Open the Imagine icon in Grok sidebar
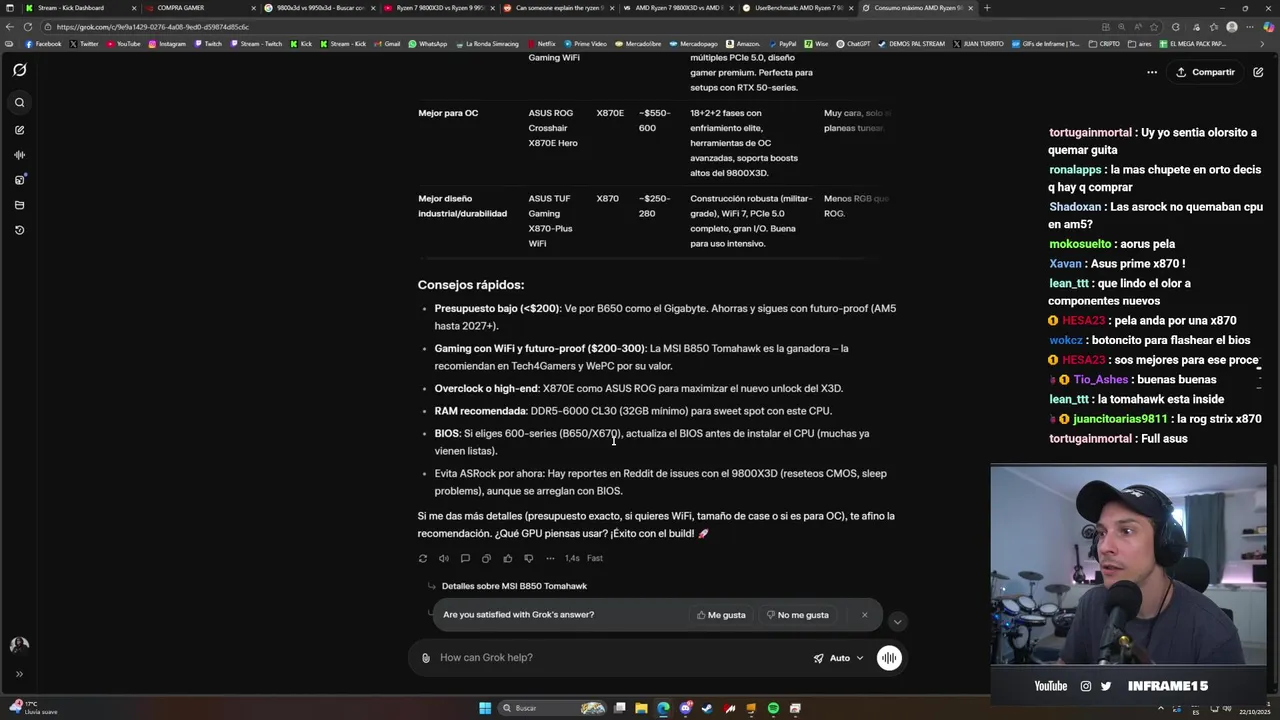Viewport: 1280px width, 720px height. (19, 180)
